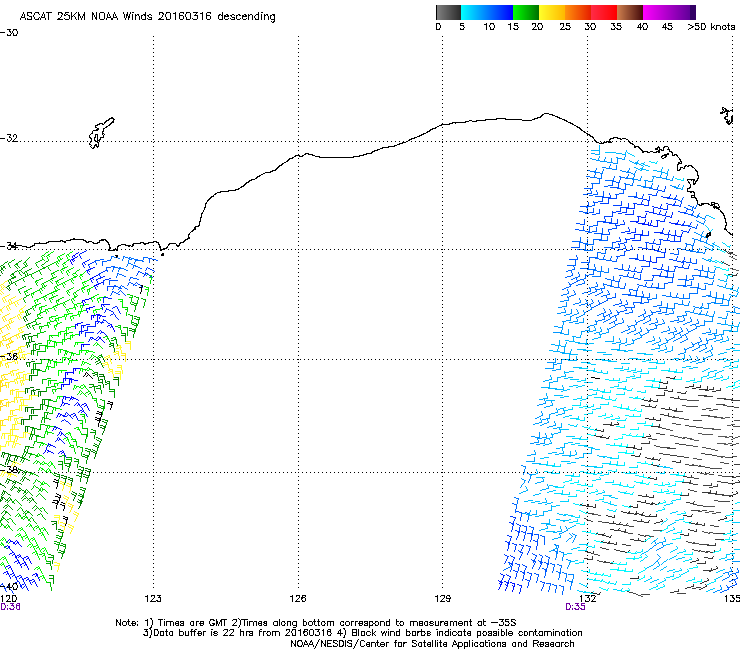Click the '-30' latitude label on the left edge
Image resolution: width=740 pixels, height=650 pixels.
click(9, 33)
